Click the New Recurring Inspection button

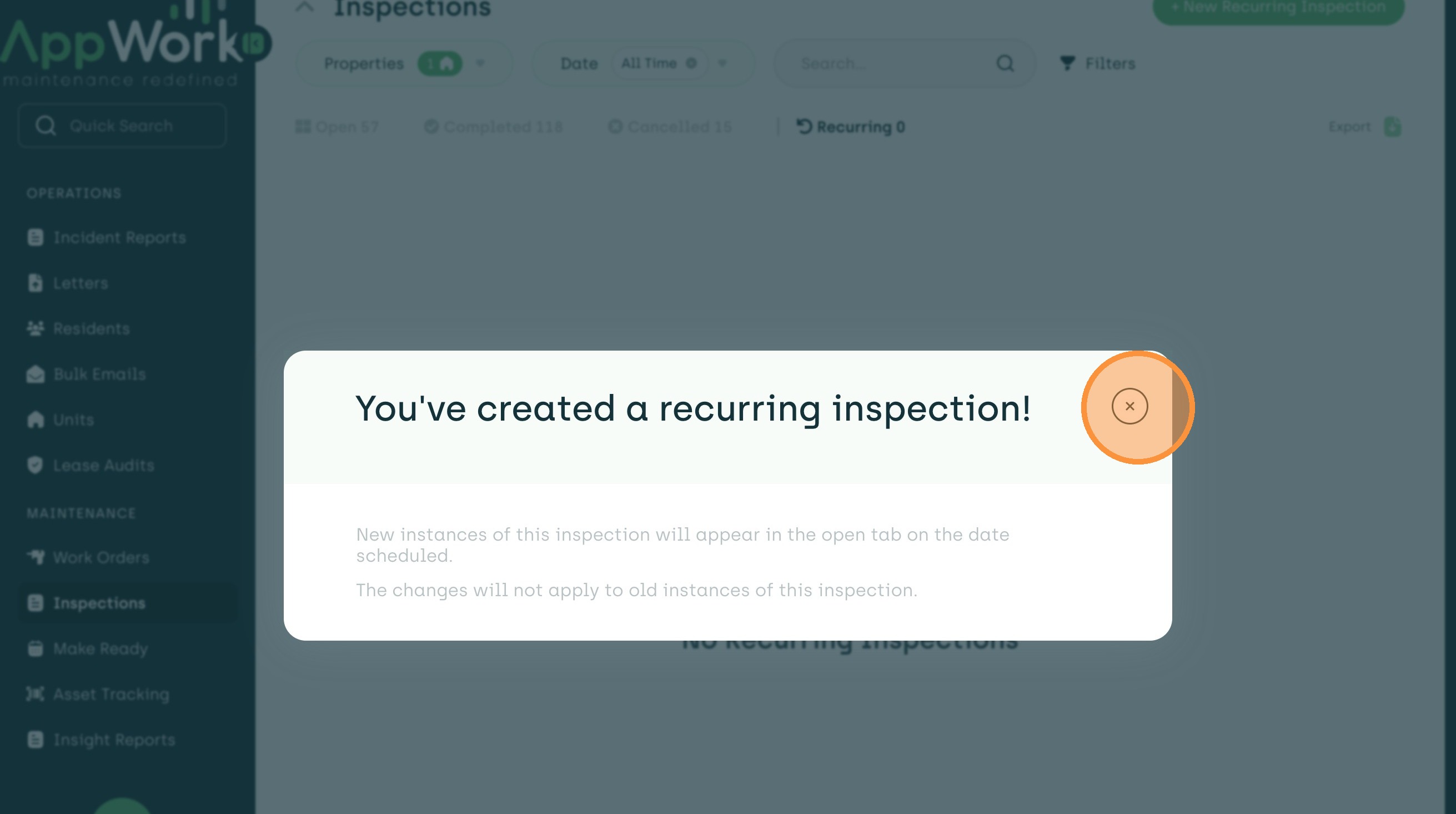[x=1277, y=8]
